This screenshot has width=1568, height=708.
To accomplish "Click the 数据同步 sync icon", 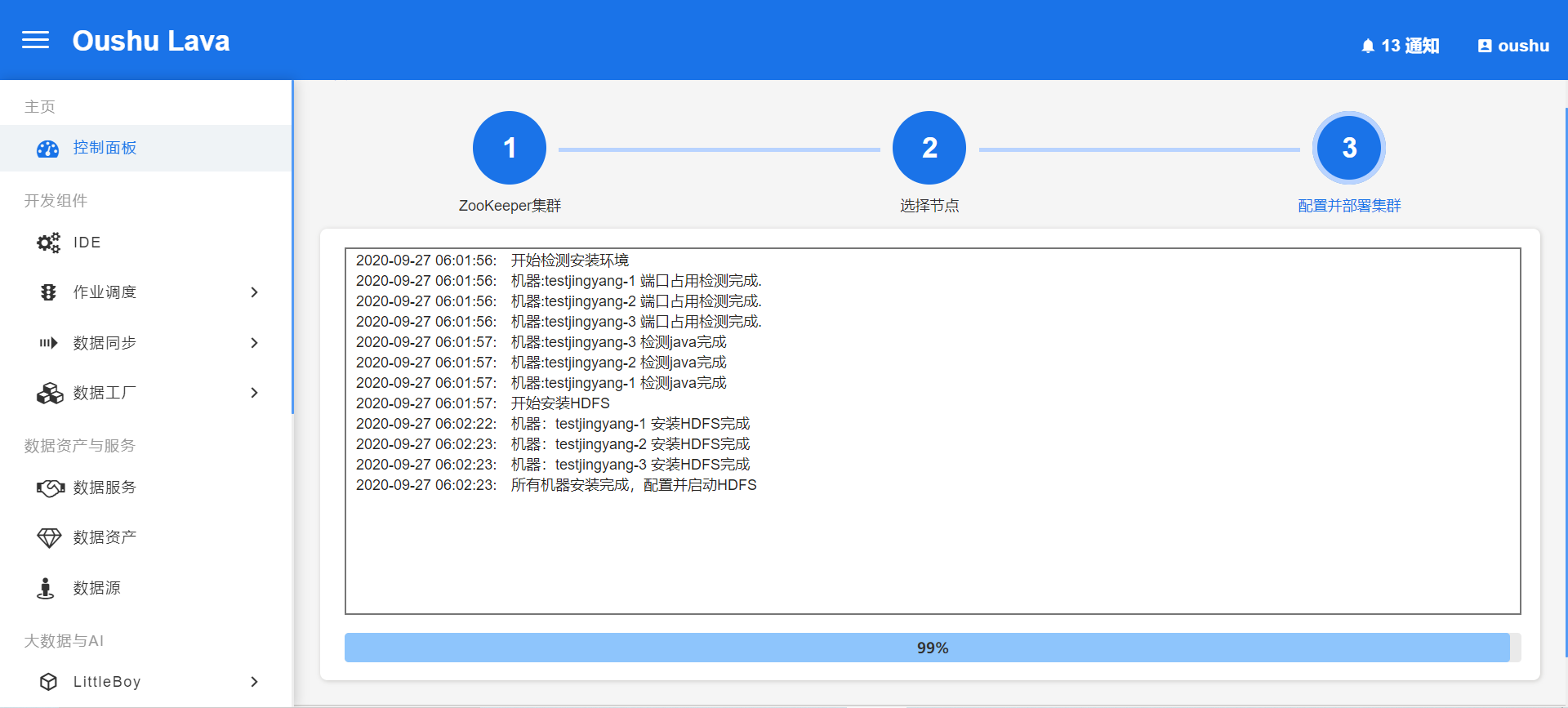I will [48, 343].
